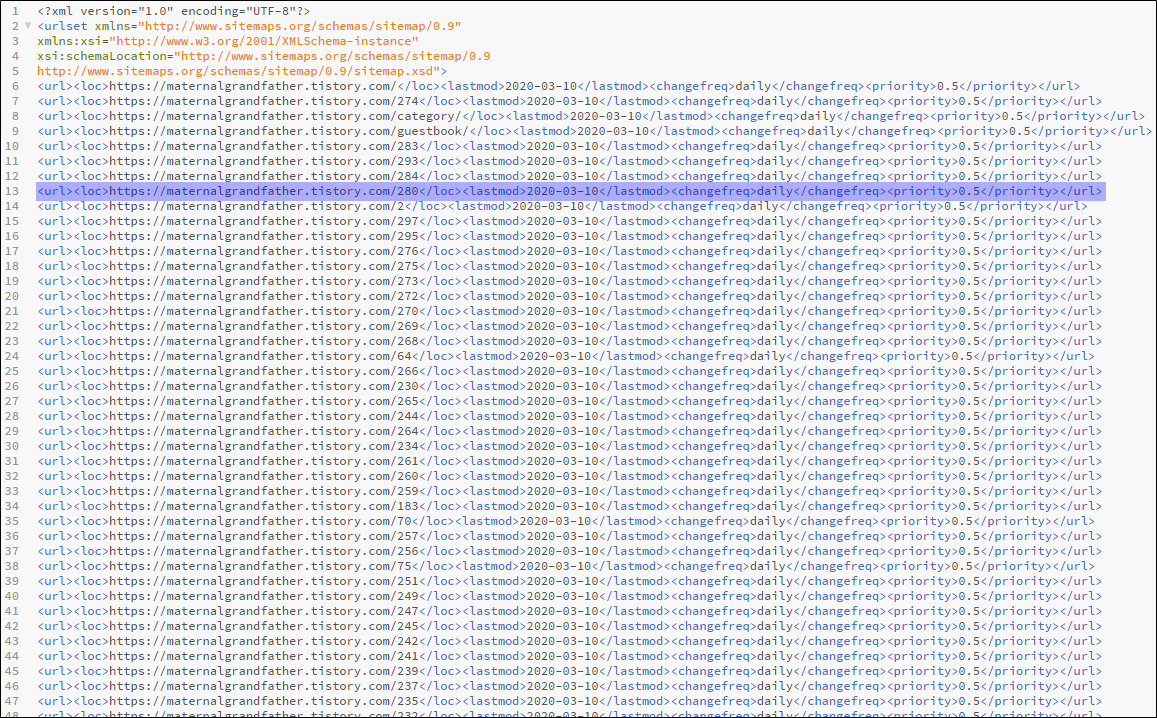Click the line with URL ending /241

(x=570, y=656)
